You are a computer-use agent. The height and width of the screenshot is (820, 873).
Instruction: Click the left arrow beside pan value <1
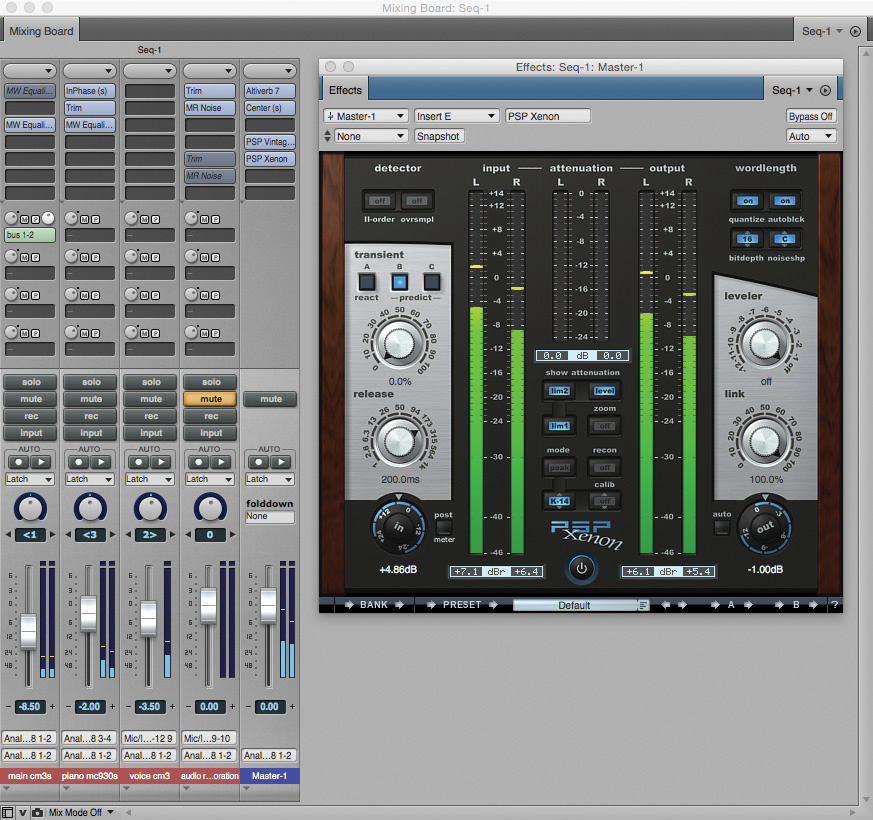tap(8, 534)
